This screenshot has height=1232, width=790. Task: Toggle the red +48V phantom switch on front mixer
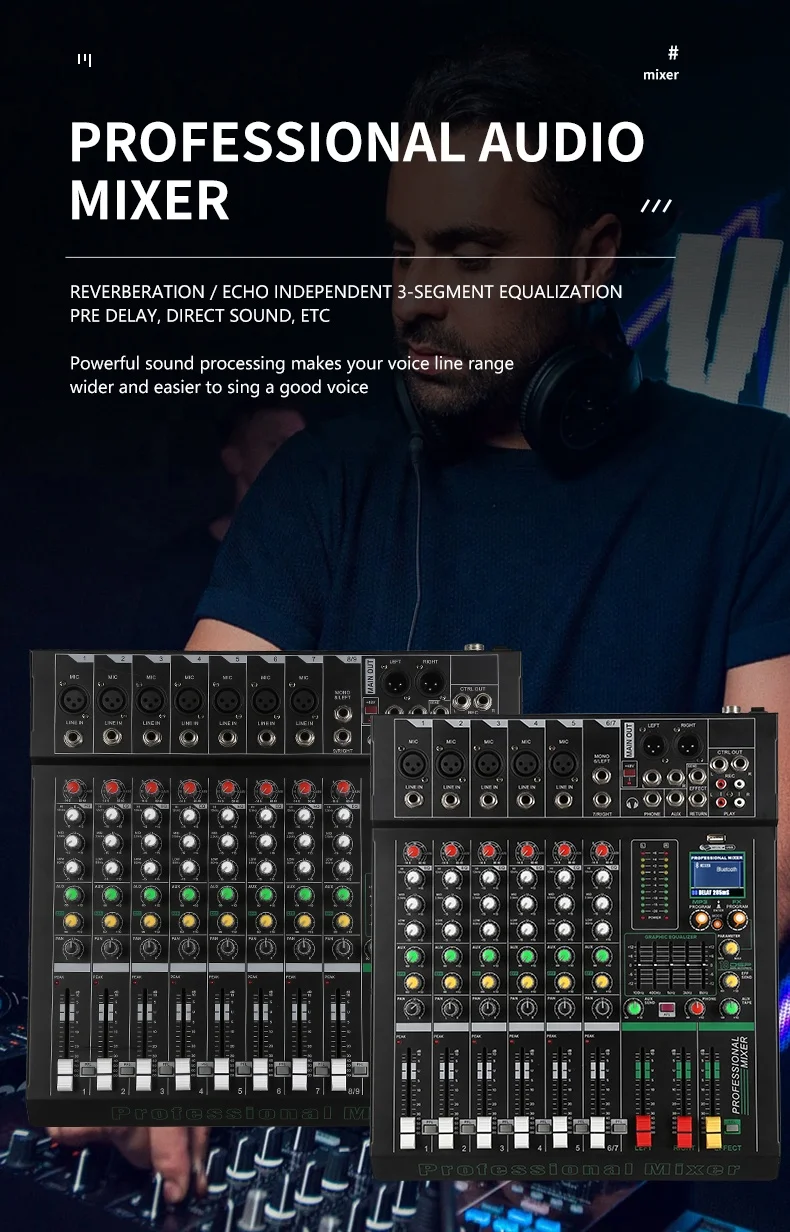(x=629, y=773)
